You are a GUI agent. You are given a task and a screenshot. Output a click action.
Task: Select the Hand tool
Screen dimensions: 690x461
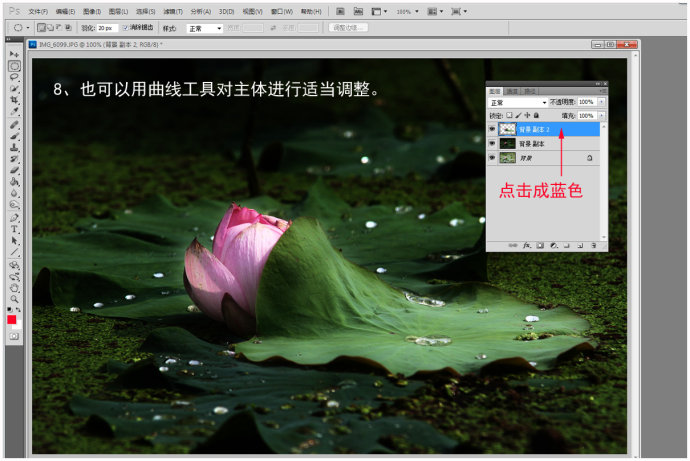(x=14, y=289)
